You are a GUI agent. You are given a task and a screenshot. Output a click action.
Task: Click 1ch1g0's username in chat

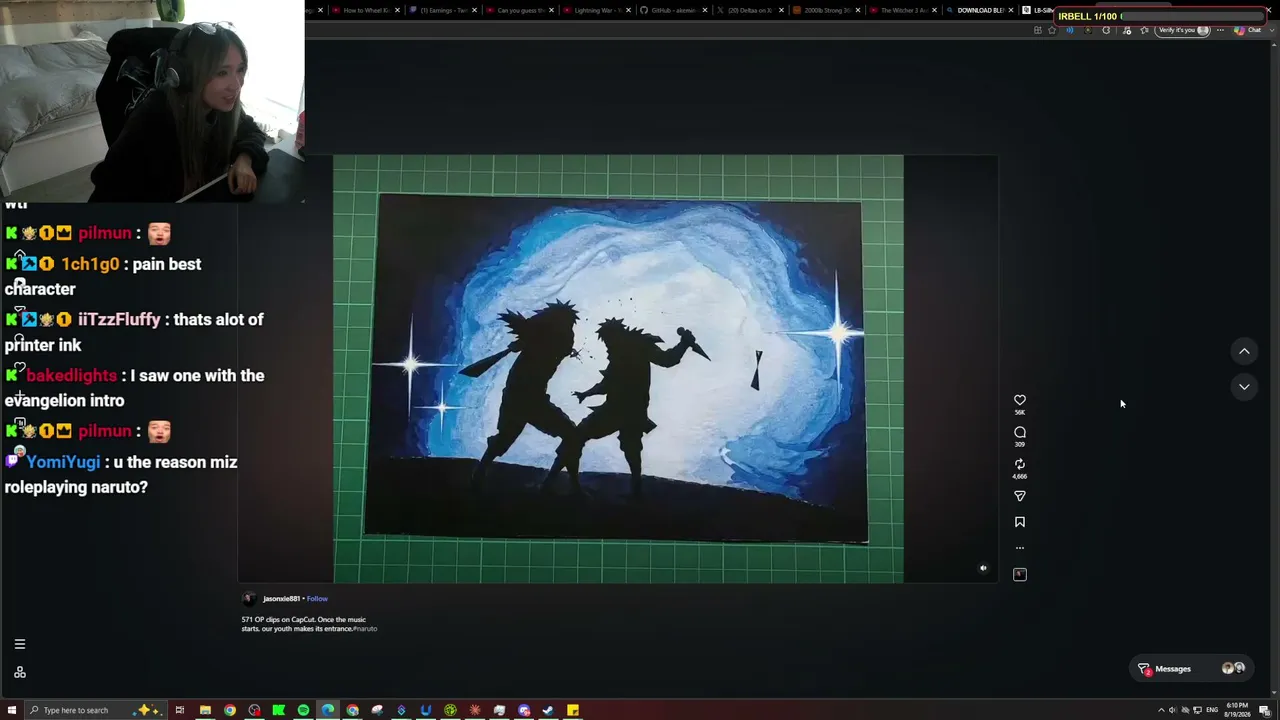pyautogui.click(x=90, y=264)
